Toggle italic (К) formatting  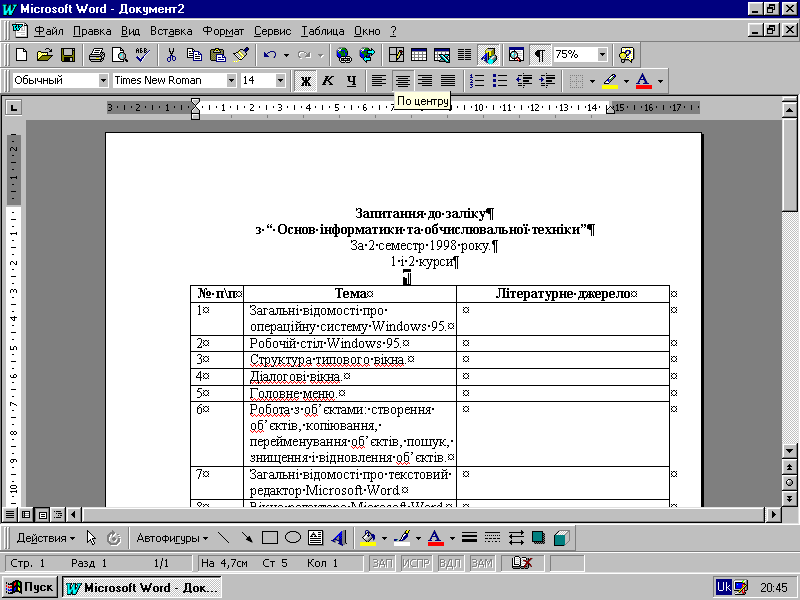[328, 81]
